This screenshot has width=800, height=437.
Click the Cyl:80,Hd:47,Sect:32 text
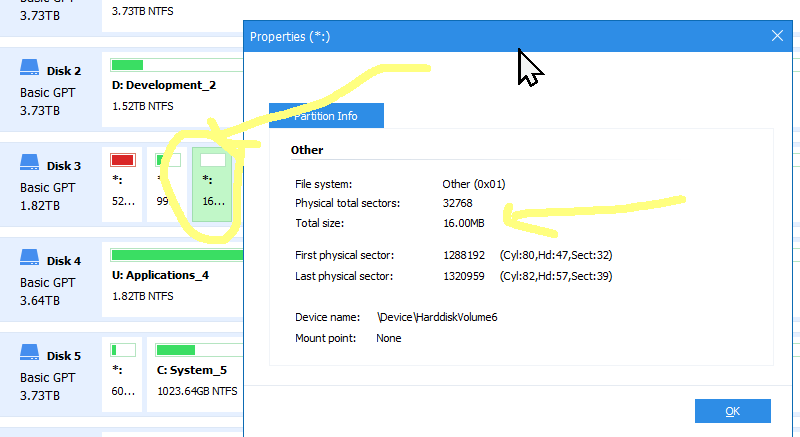[556, 255]
